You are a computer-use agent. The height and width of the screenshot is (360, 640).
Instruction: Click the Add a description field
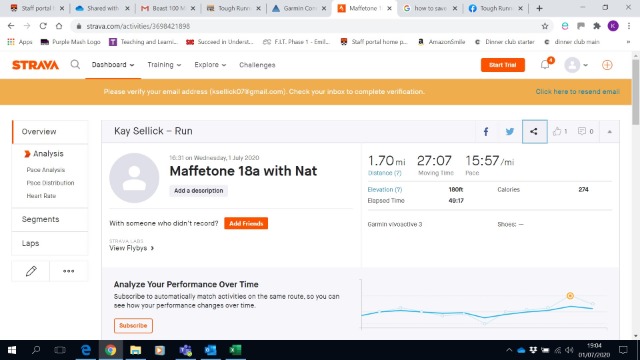click(198, 191)
